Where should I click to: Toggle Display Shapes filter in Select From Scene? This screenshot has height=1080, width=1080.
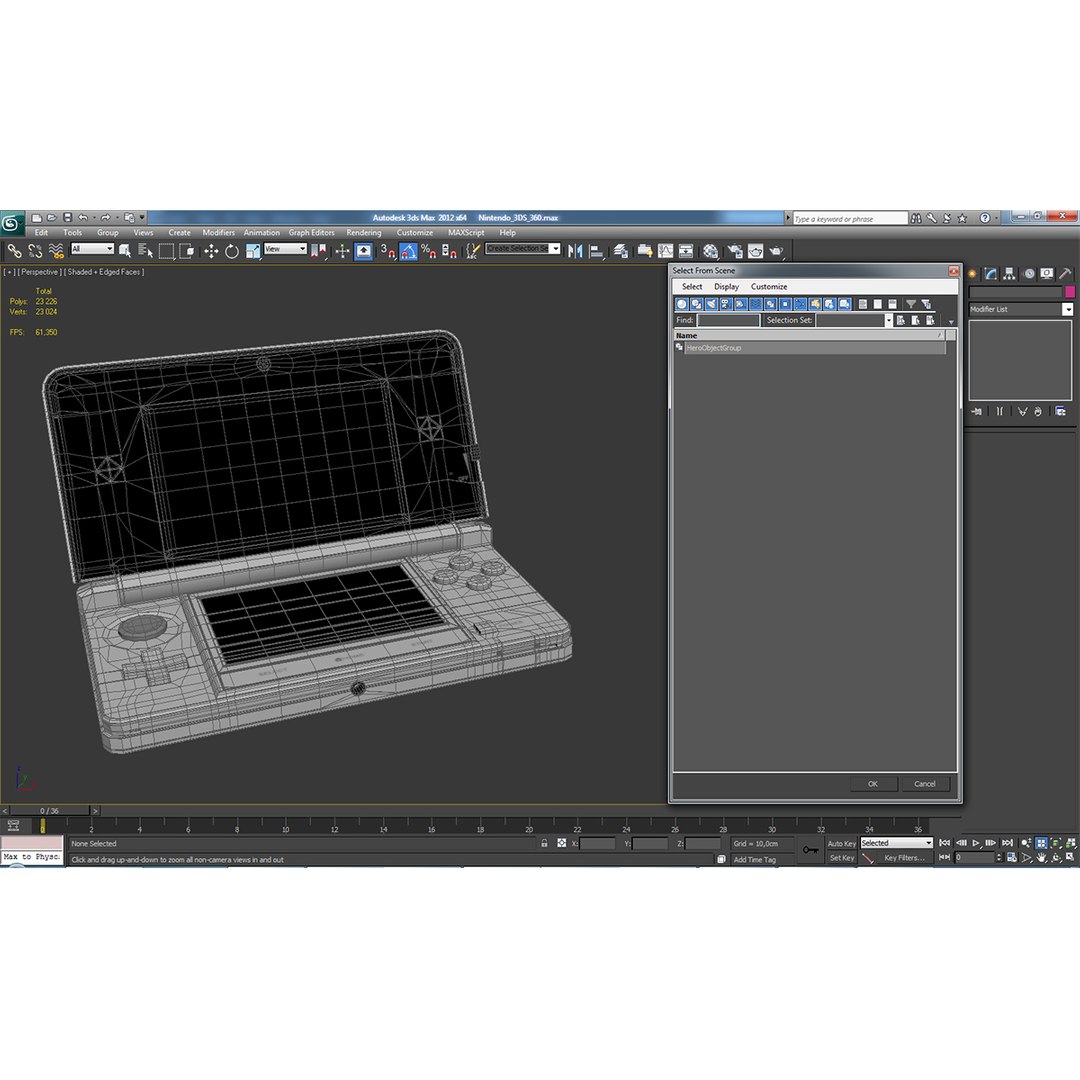click(x=696, y=304)
